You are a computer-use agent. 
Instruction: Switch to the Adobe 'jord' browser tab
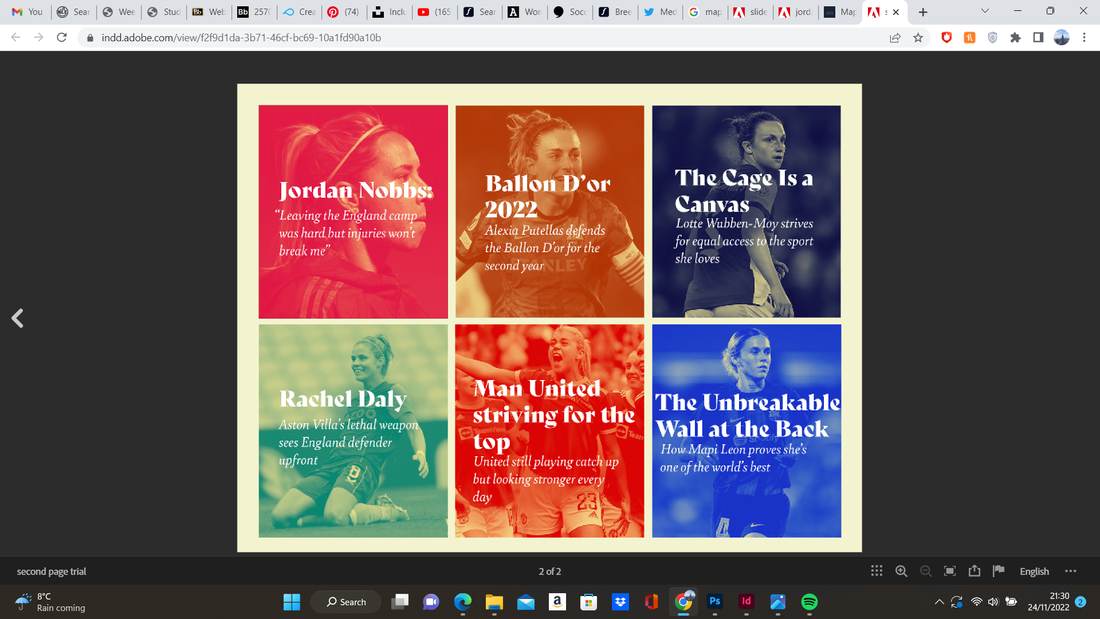click(795, 12)
